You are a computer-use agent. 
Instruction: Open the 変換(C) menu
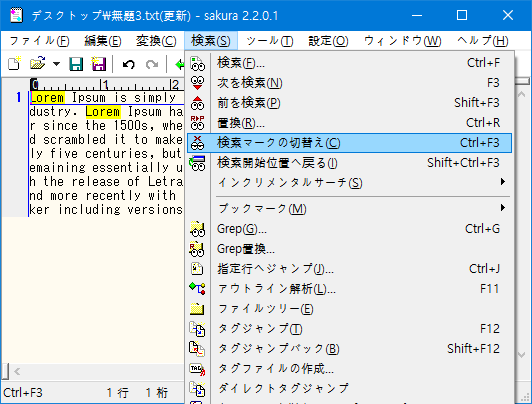pyautogui.click(x=156, y=41)
